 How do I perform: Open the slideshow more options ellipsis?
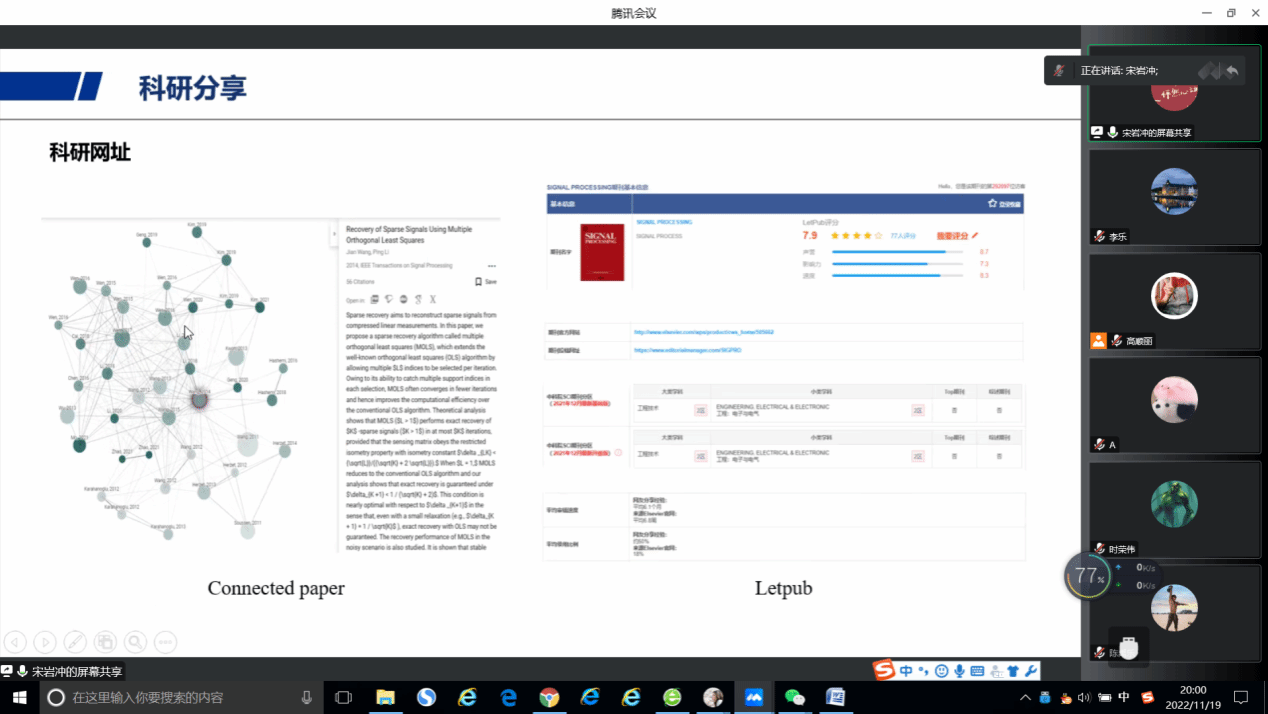pyautogui.click(x=165, y=642)
